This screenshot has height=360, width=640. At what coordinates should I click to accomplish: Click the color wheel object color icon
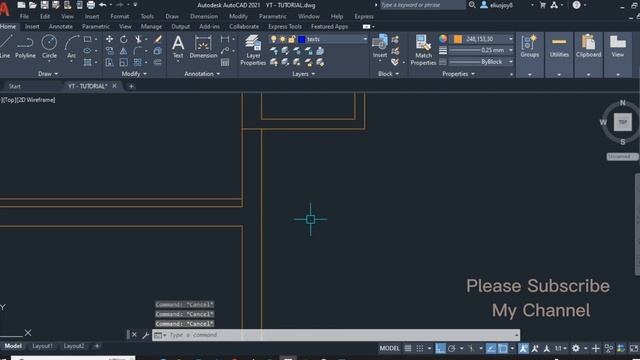click(443, 39)
